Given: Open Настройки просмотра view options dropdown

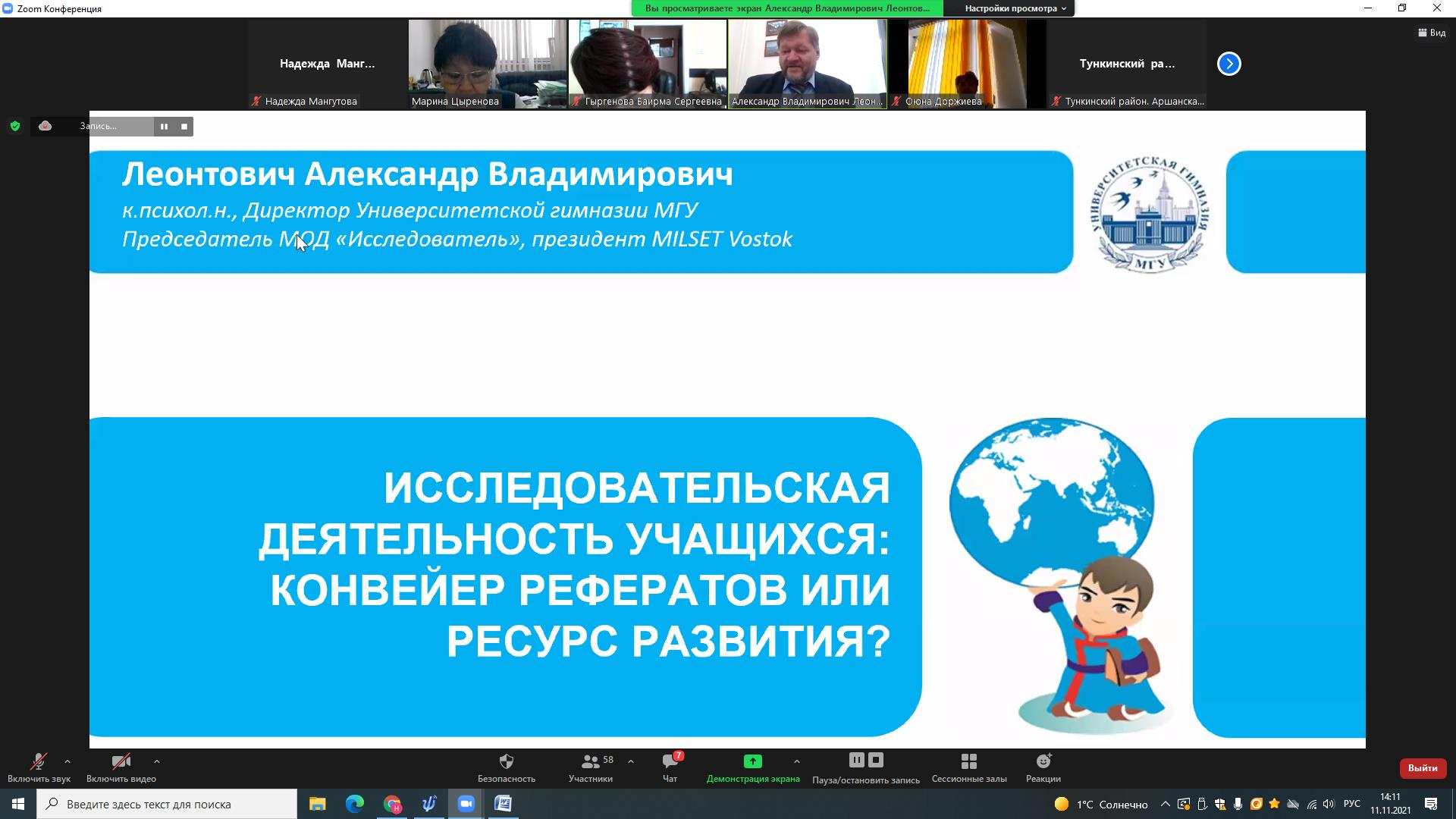Looking at the screenshot, I should pos(1015,8).
